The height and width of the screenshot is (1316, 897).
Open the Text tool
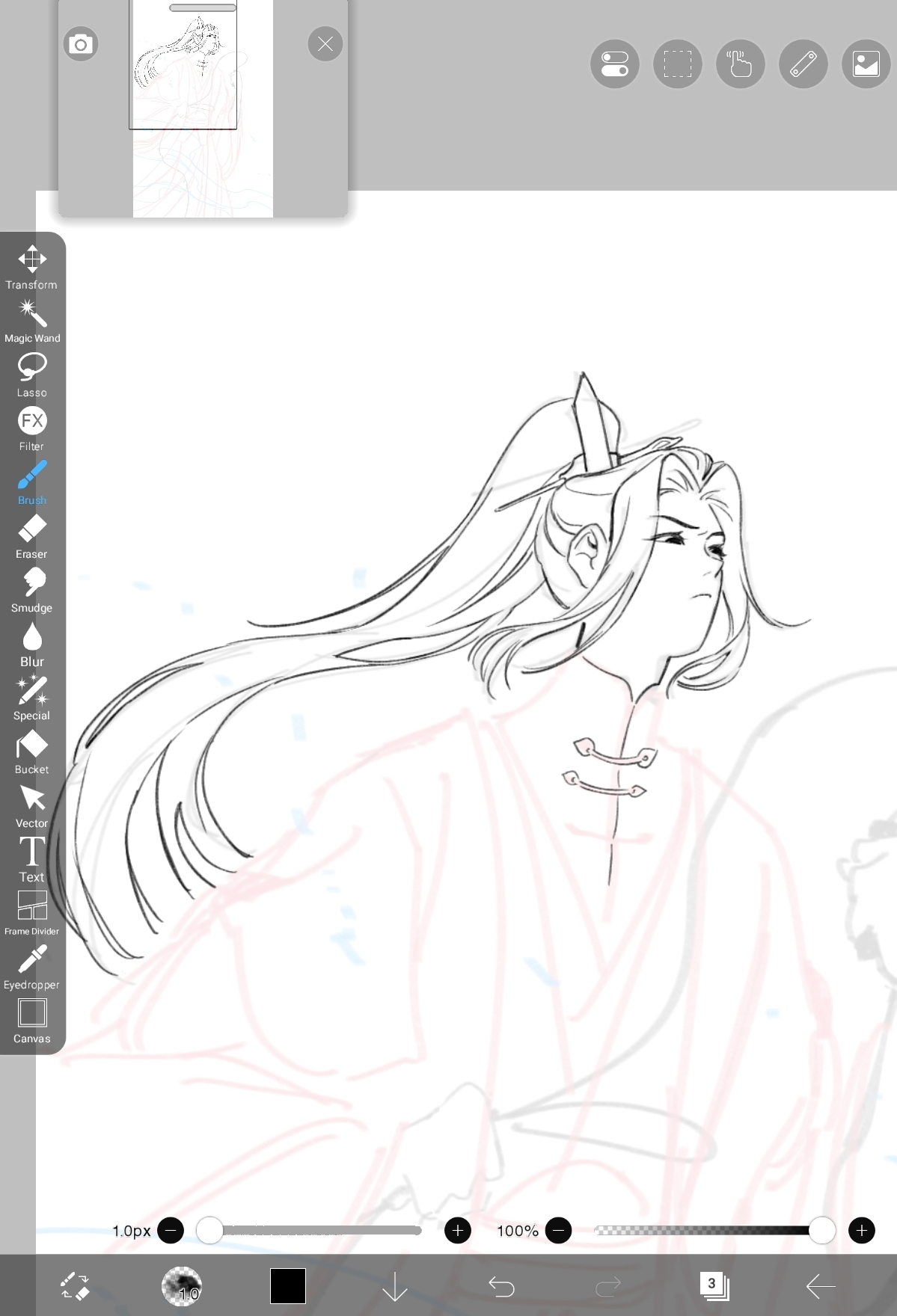point(31,858)
